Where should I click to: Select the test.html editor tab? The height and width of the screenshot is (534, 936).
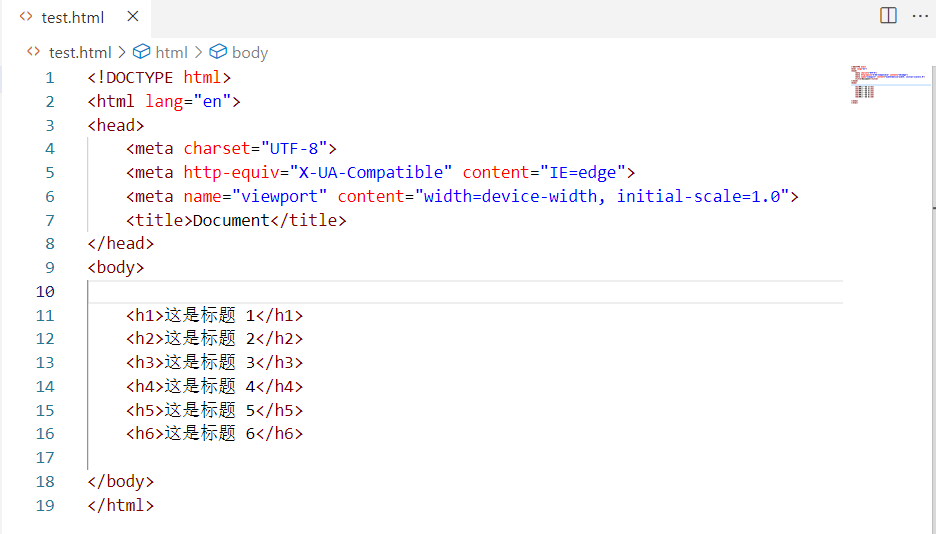pos(72,17)
